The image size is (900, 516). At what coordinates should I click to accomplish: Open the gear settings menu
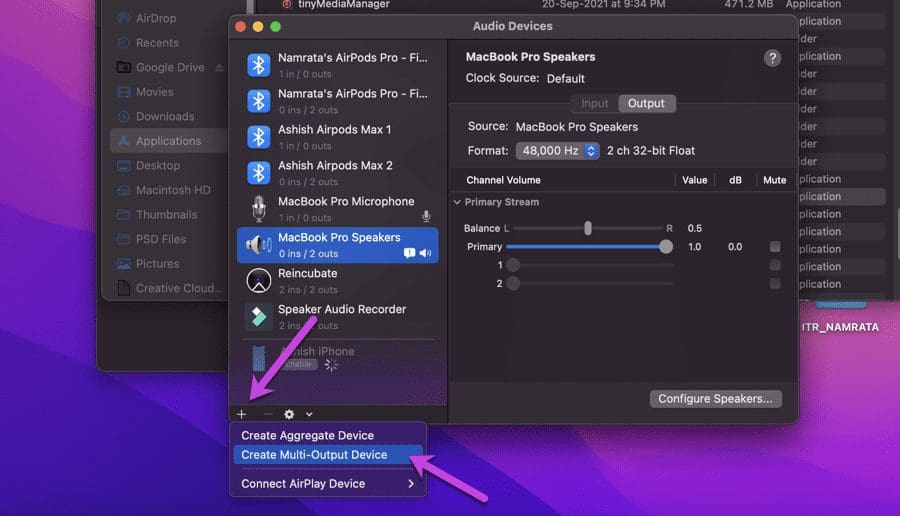(x=289, y=414)
